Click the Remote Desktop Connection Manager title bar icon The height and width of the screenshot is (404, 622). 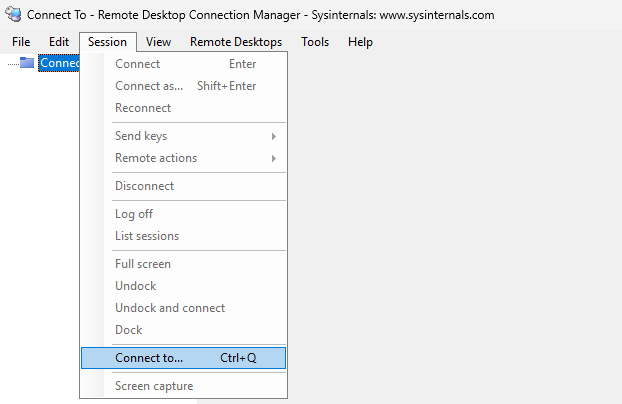tap(13, 15)
